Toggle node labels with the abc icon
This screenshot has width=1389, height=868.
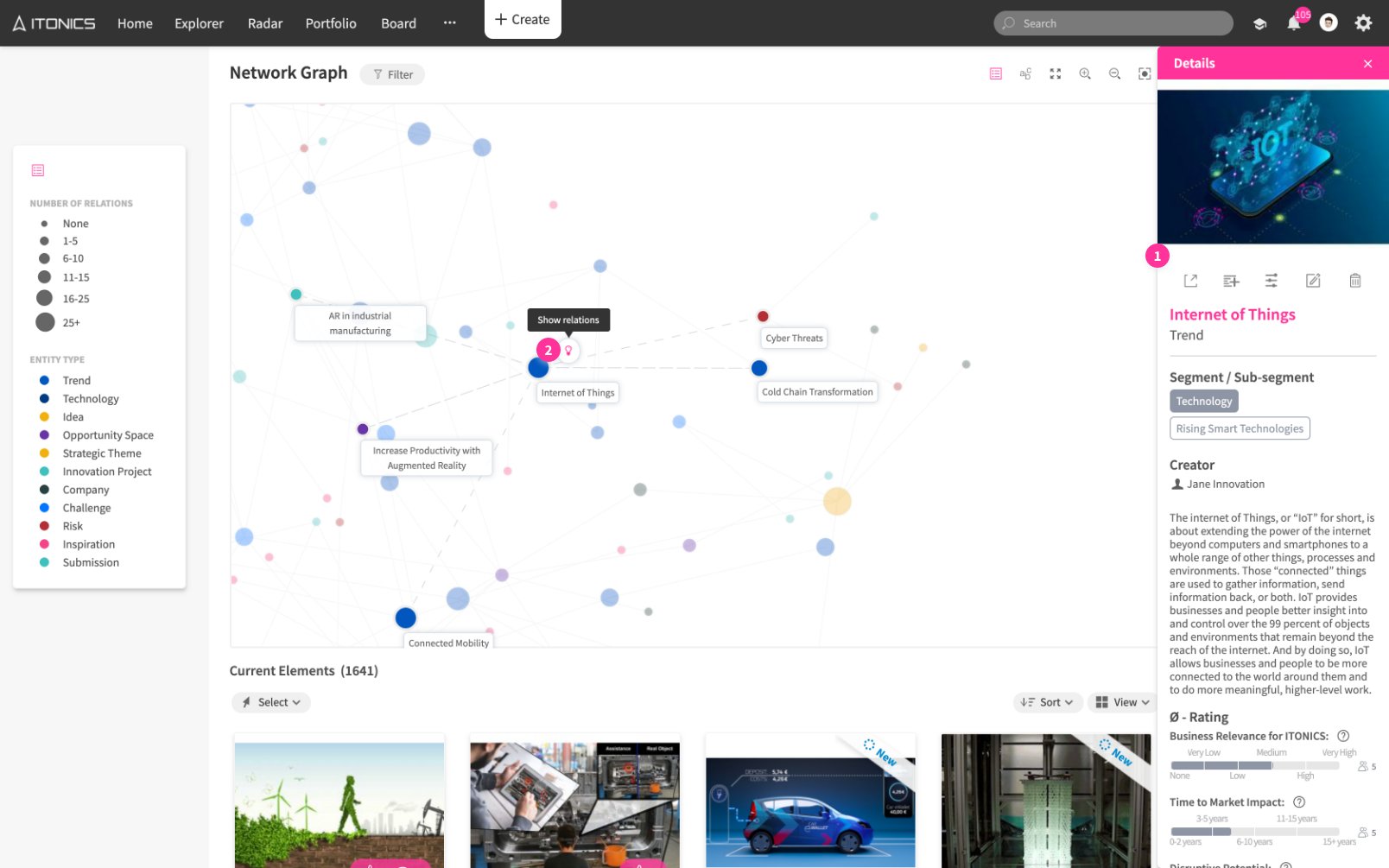(x=1025, y=74)
